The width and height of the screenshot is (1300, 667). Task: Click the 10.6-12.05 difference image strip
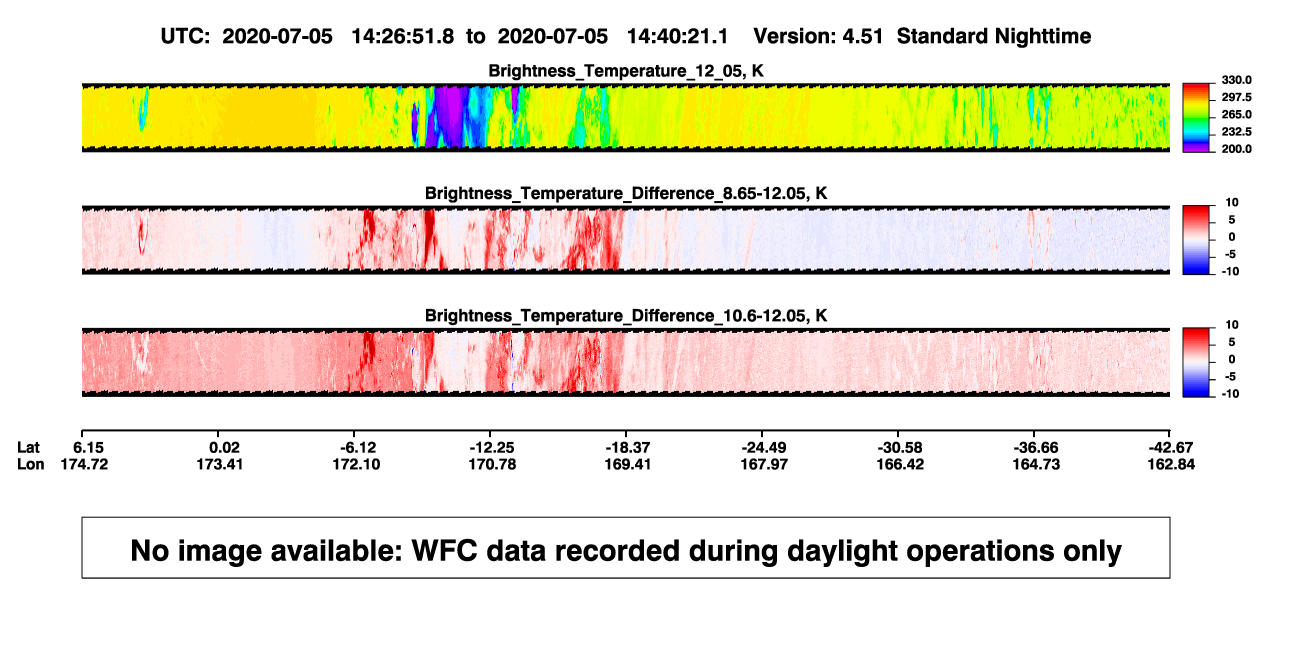coord(625,362)
